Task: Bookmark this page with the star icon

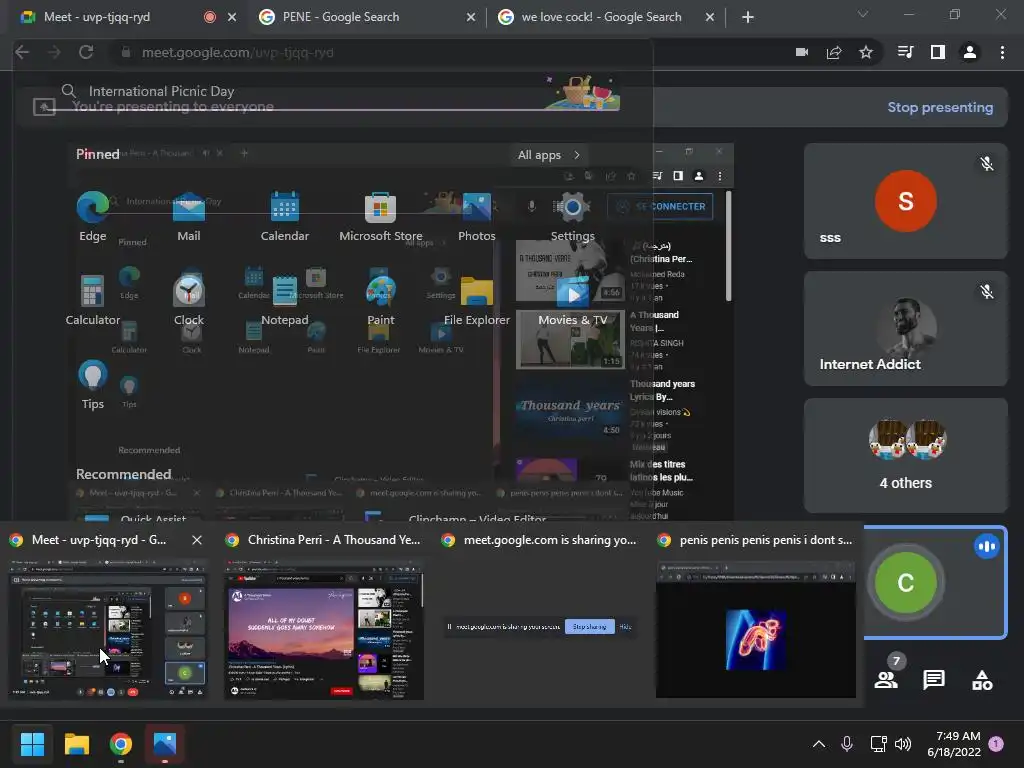Action: click(x=866, y=52)
